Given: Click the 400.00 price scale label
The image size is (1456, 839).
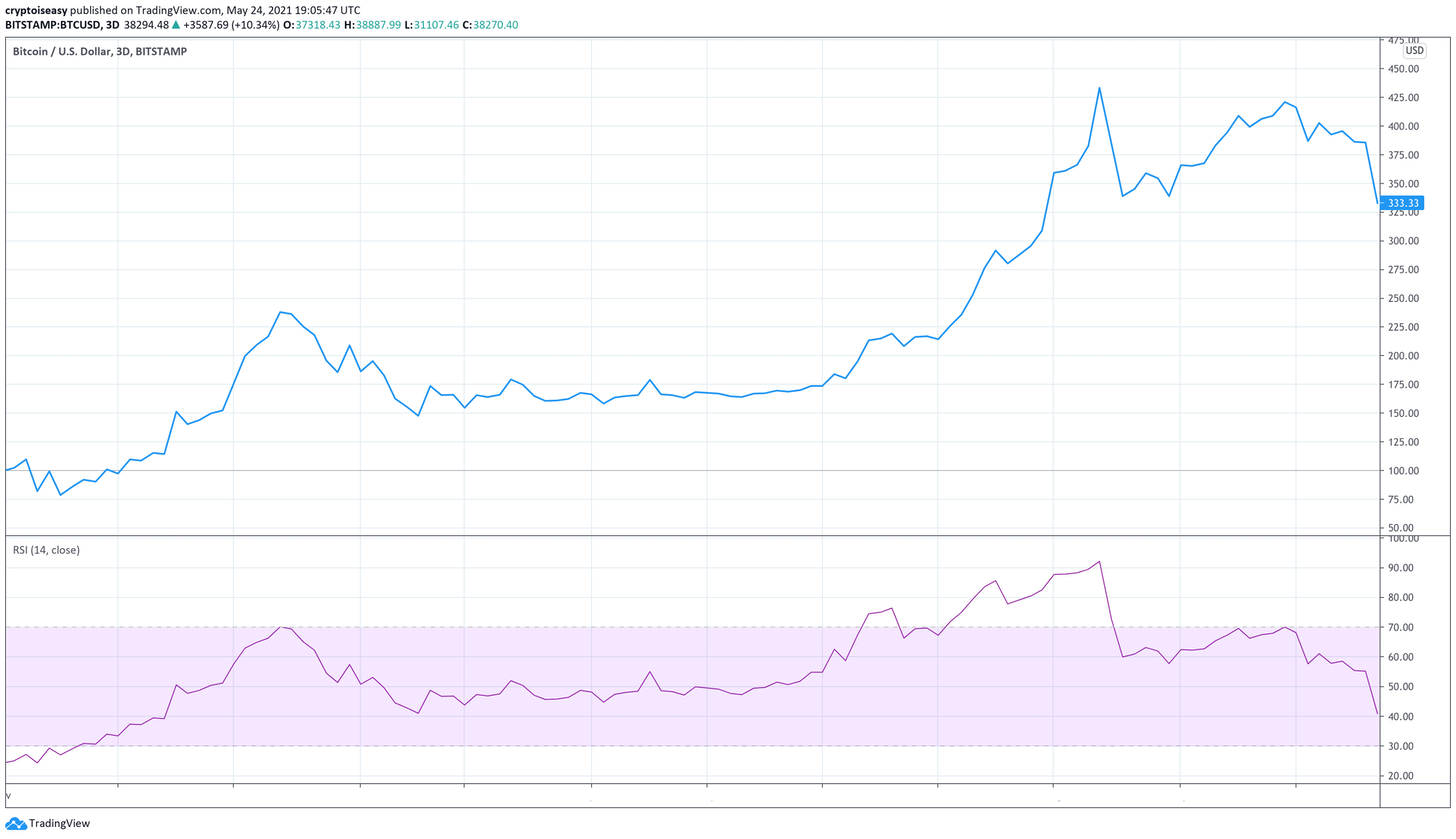Looking at the screenshot, I should click(x=1402, y=126).
